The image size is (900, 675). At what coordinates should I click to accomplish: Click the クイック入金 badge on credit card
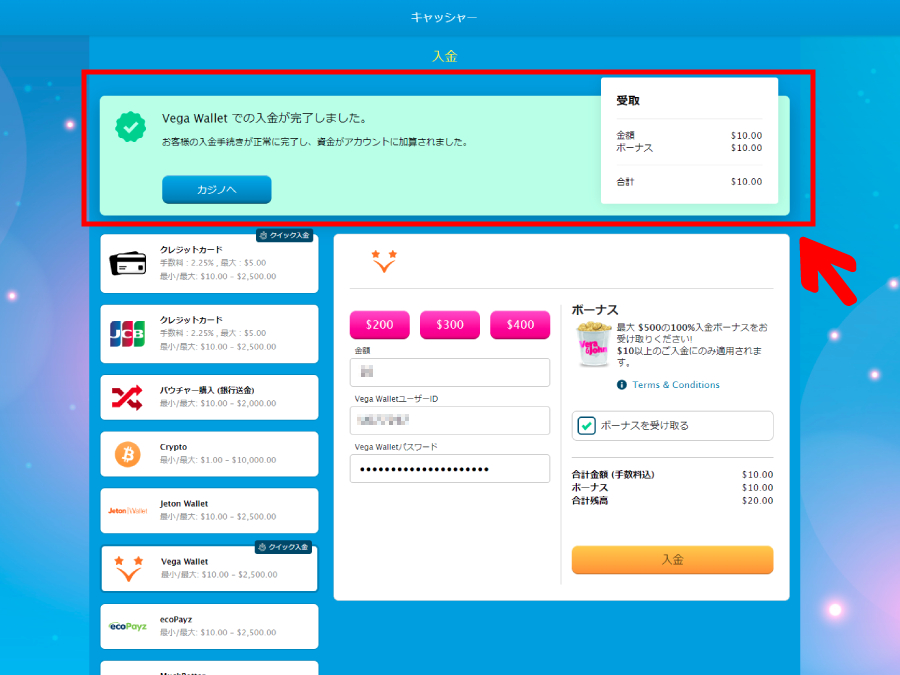[x=284, y=235]
